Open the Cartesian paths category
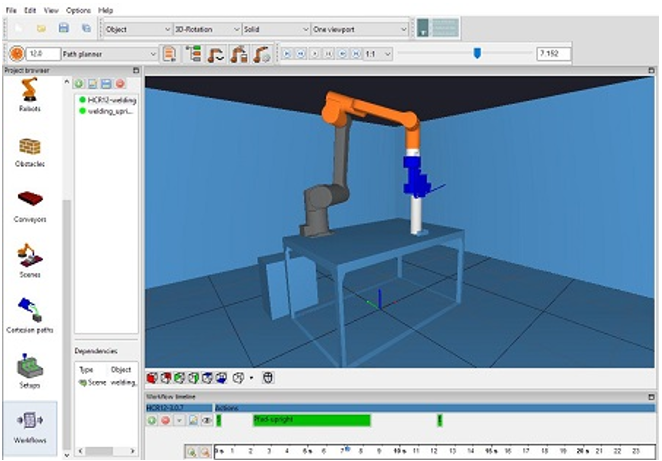Screen dimensions: 662x461 coord(30,315)
